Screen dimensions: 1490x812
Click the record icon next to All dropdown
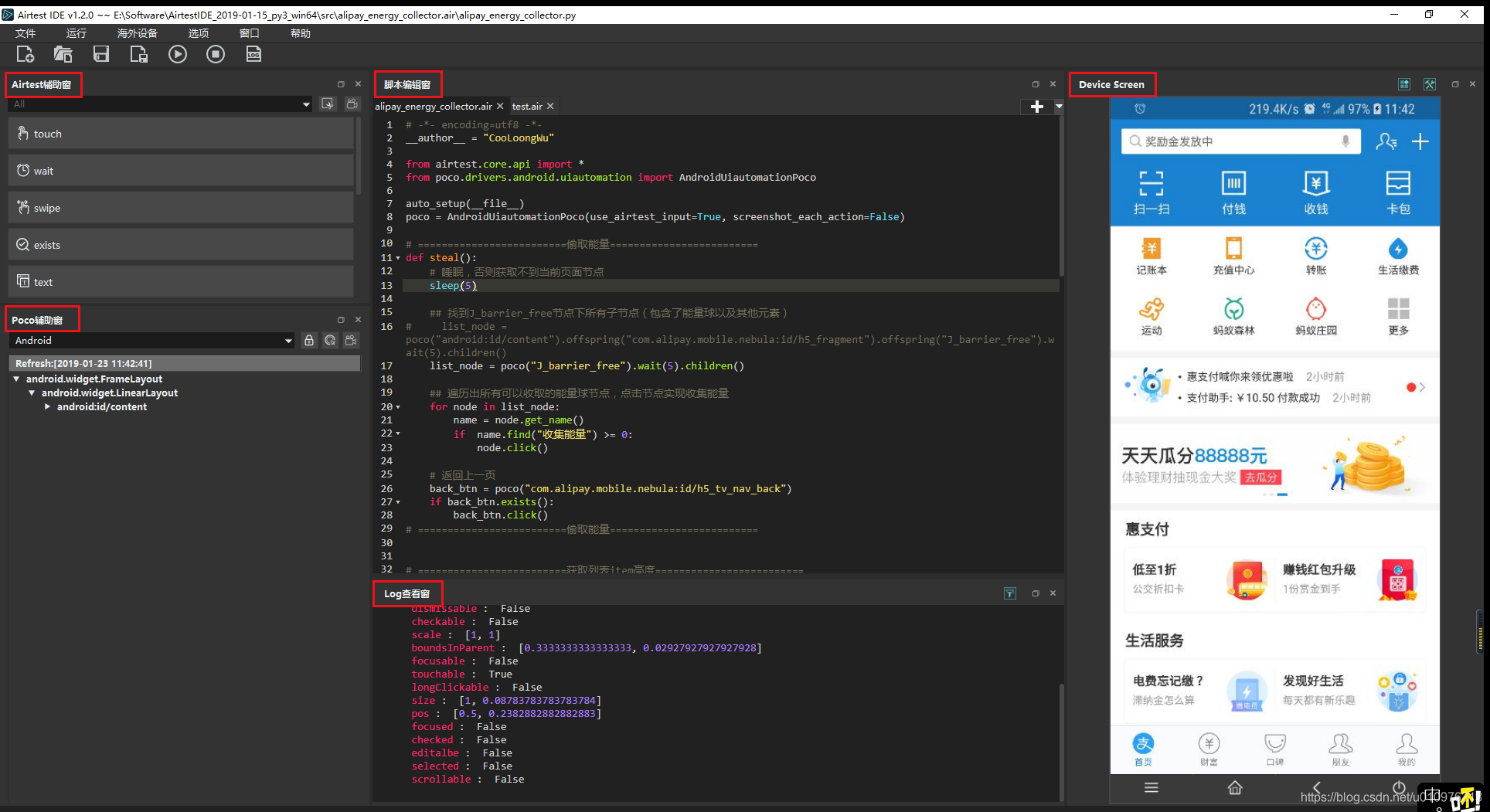[x=328, y=104]
